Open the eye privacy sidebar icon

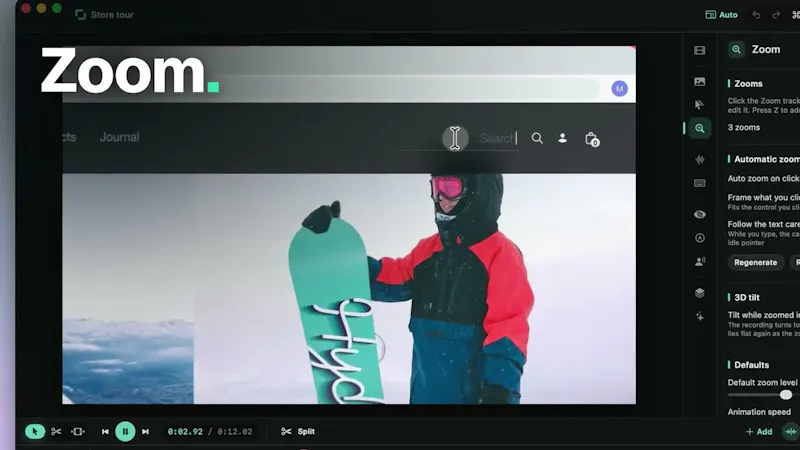click(x=699, y=214)
